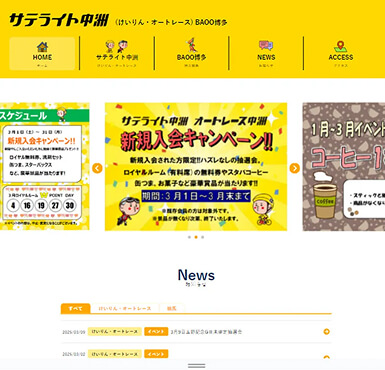Expand second news entry arrow

click(327, 357)
